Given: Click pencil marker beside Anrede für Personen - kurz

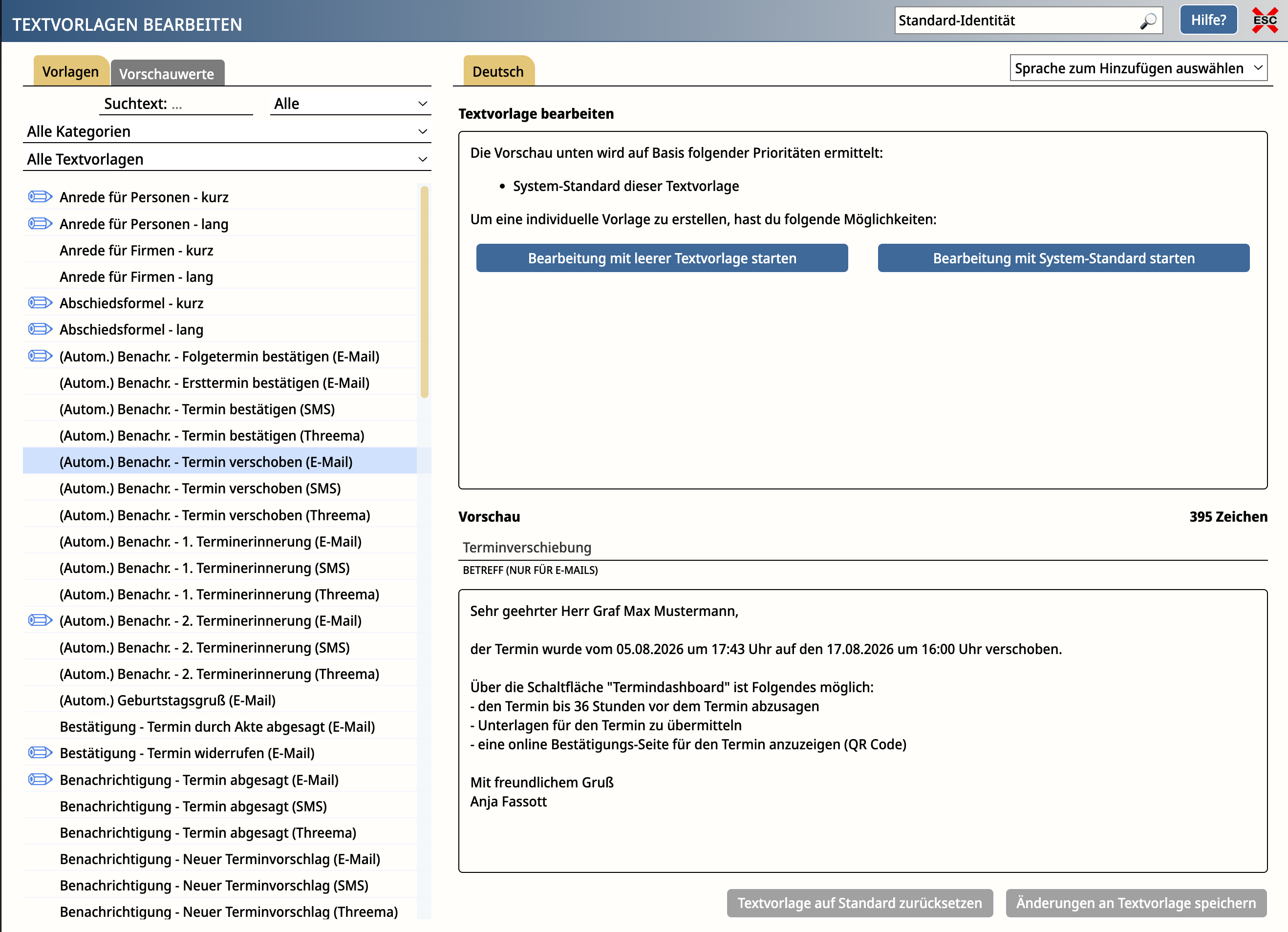Looking at the screenshot, I should point(41,197).
